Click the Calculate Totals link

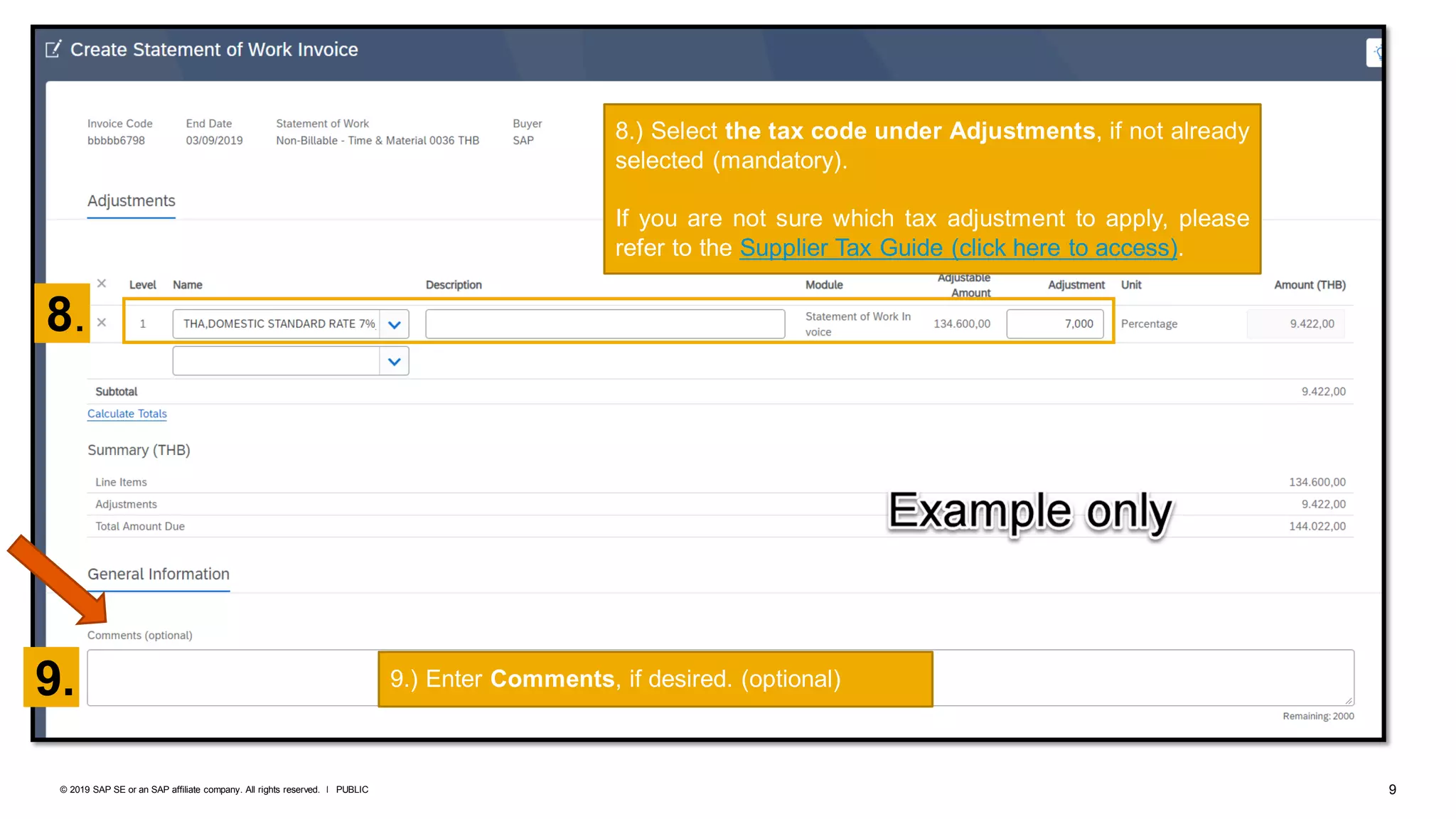(x=127, y=414)
